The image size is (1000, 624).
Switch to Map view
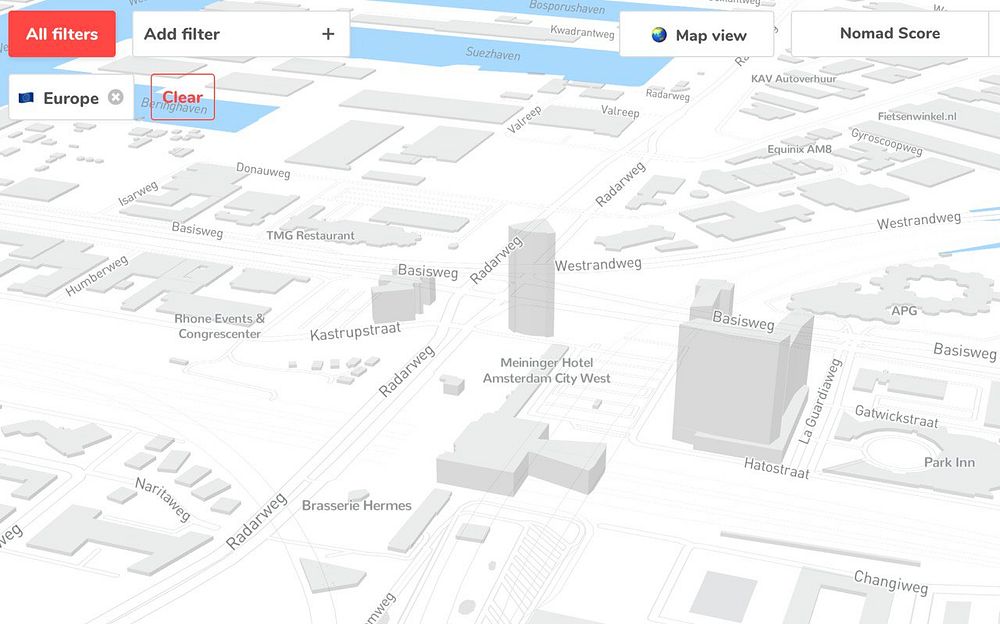point(696,34)
